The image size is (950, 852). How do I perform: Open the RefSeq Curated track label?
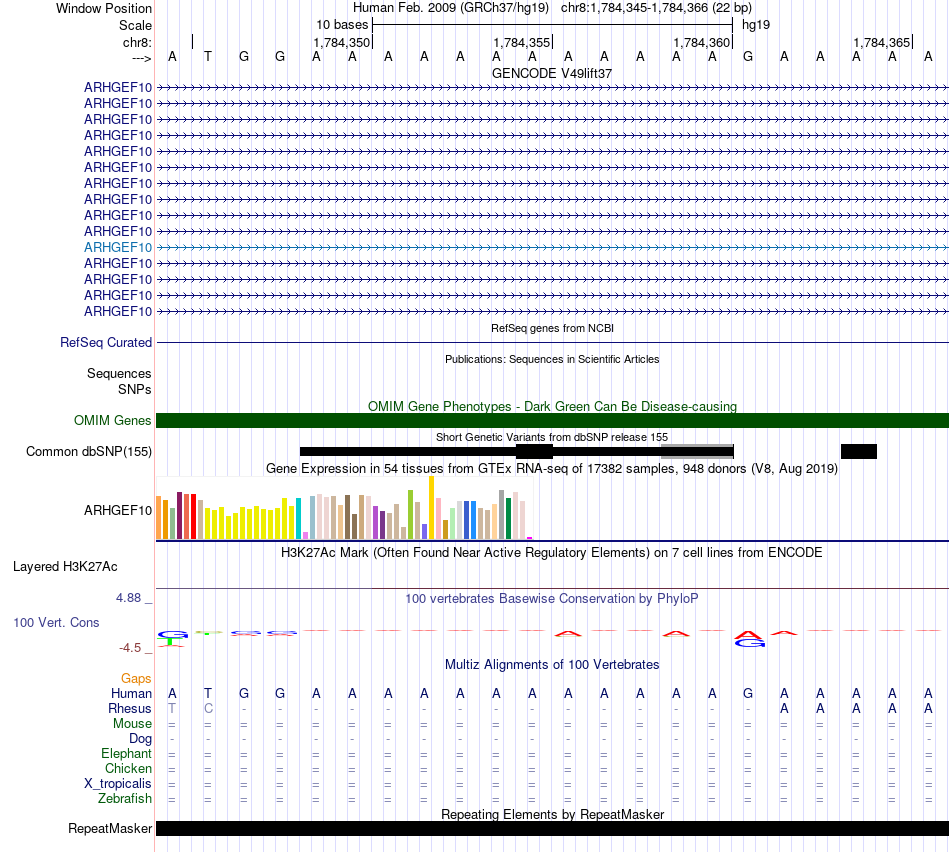point(106,342)
